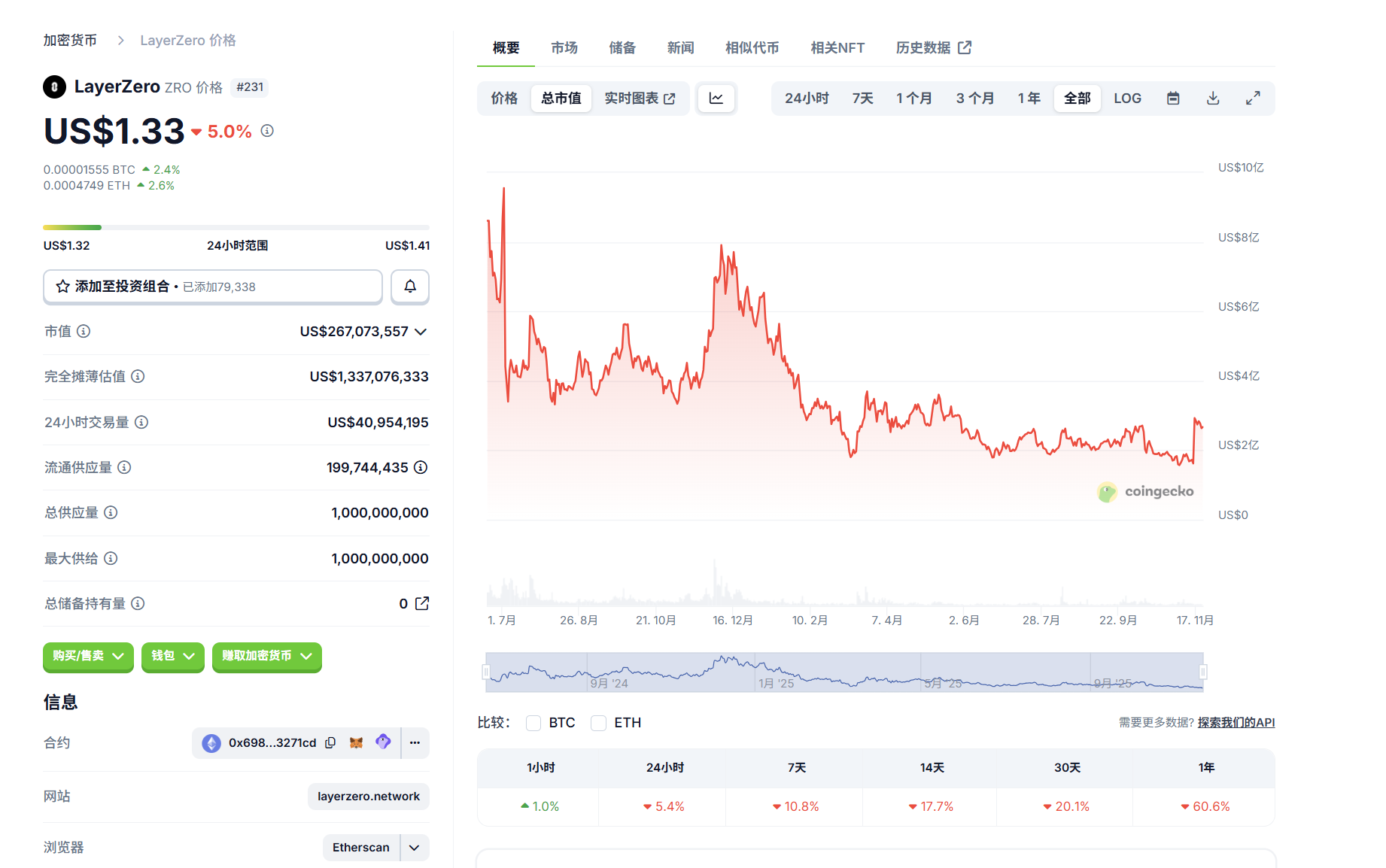1386x868 pixels.
Task: Toggle LOG scale on chart
Action: click(x=1127, y=99)
